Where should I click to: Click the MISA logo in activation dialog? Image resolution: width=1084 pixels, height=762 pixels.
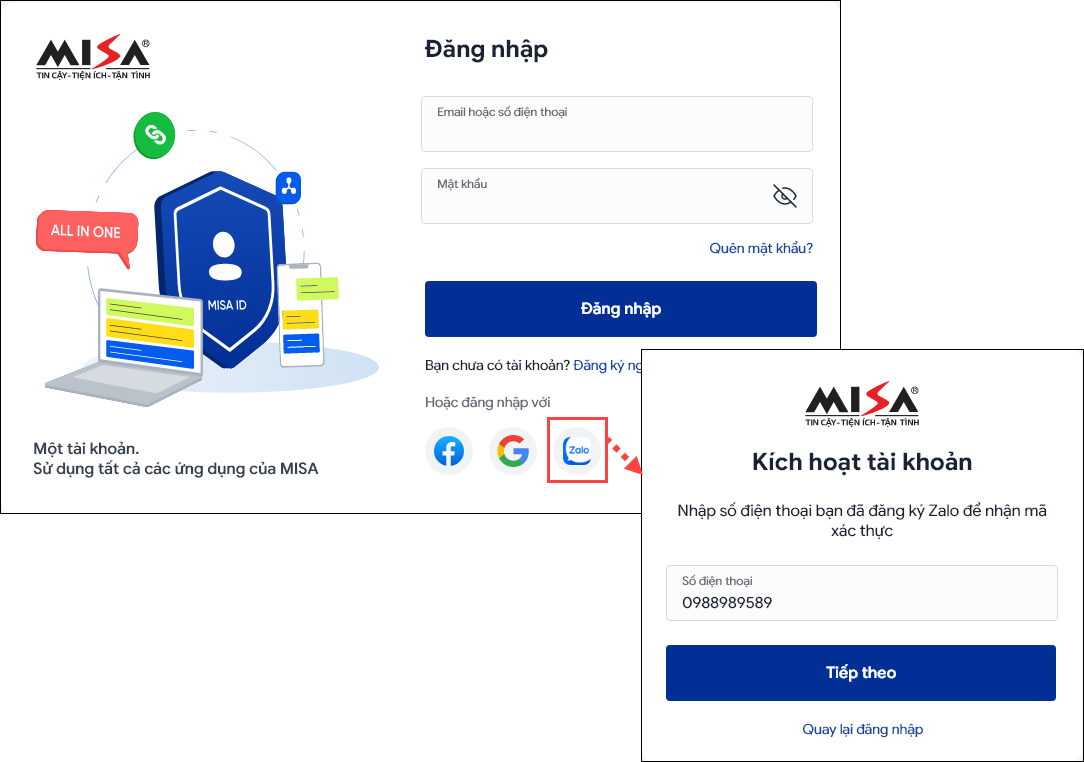coord(862,404)
